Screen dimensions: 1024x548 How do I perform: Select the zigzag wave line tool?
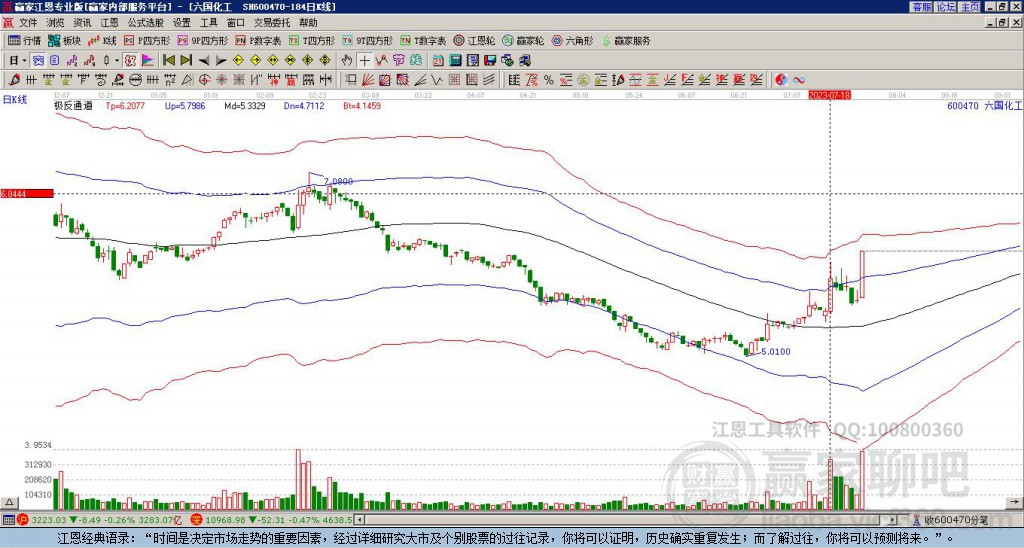click(x=437, y=80)
